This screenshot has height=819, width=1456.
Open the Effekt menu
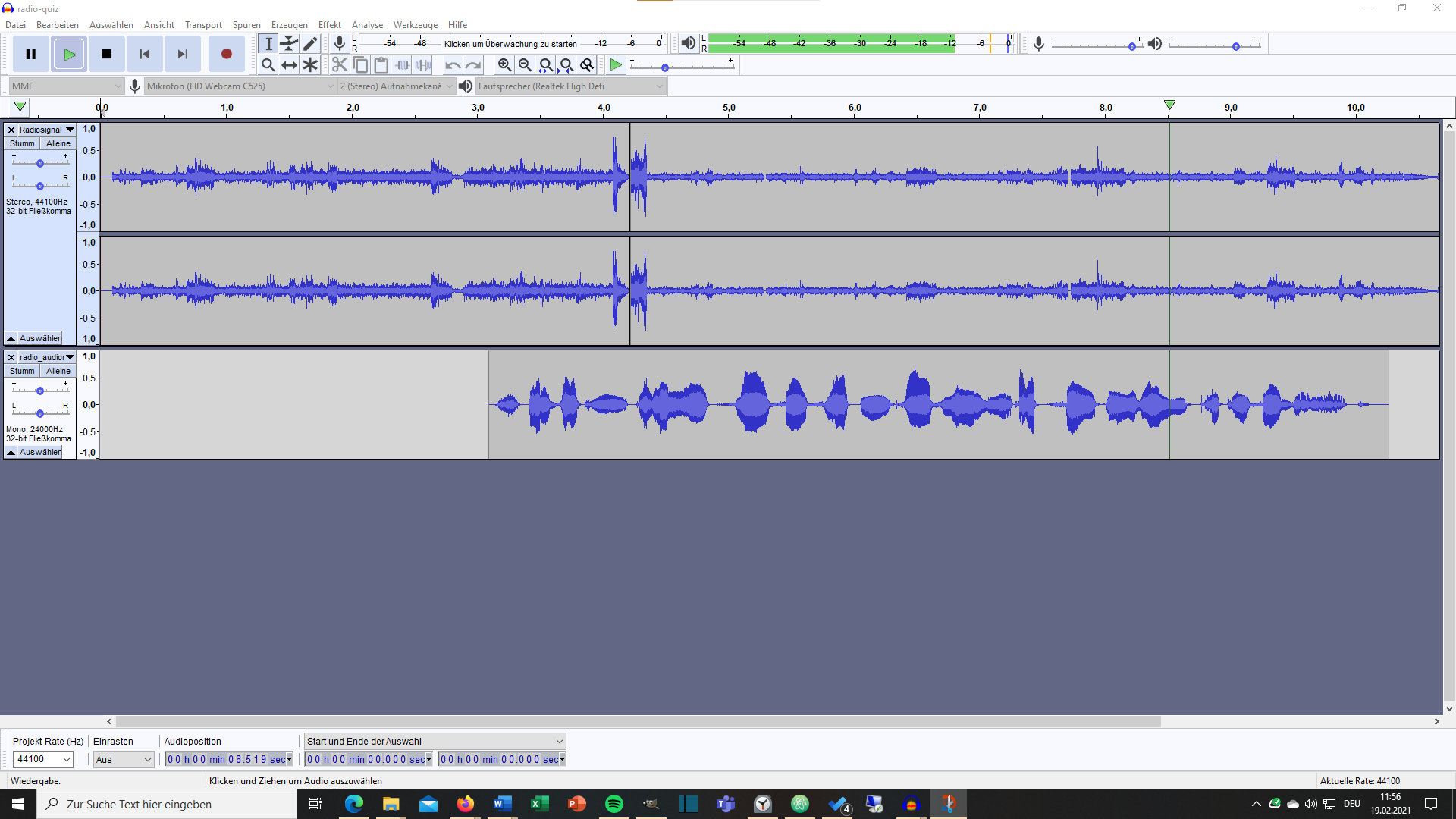(x=330, y=25)
